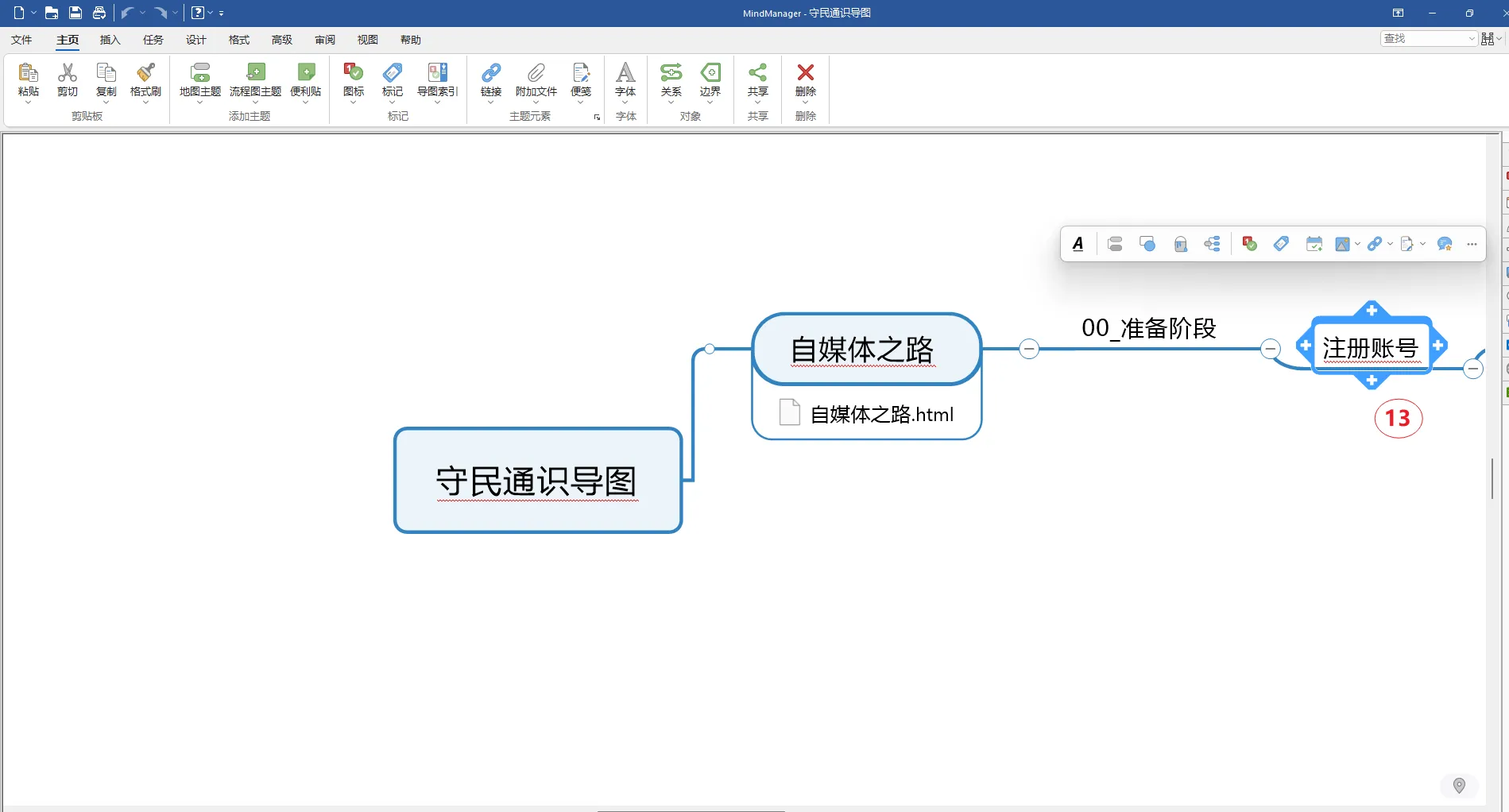Open the link dropdown arrow in floating toolbar
The image size is (1509, 812).
click(1390, 244)
